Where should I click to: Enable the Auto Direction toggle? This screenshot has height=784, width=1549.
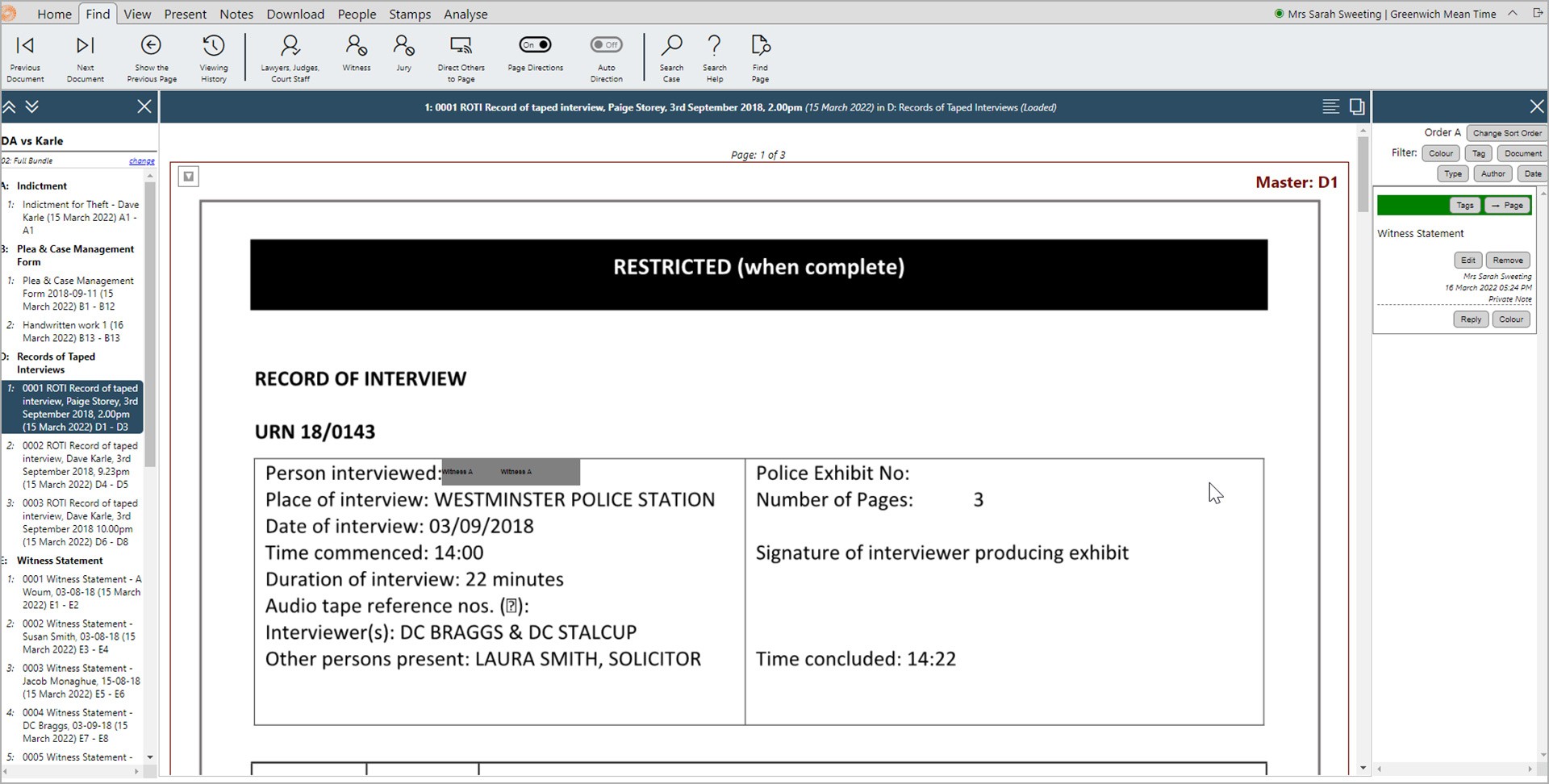606,45
